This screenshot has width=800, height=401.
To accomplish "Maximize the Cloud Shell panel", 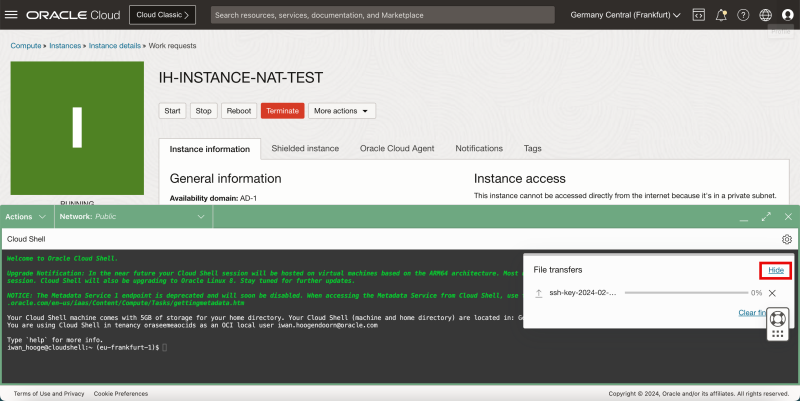I will [766, 217].
